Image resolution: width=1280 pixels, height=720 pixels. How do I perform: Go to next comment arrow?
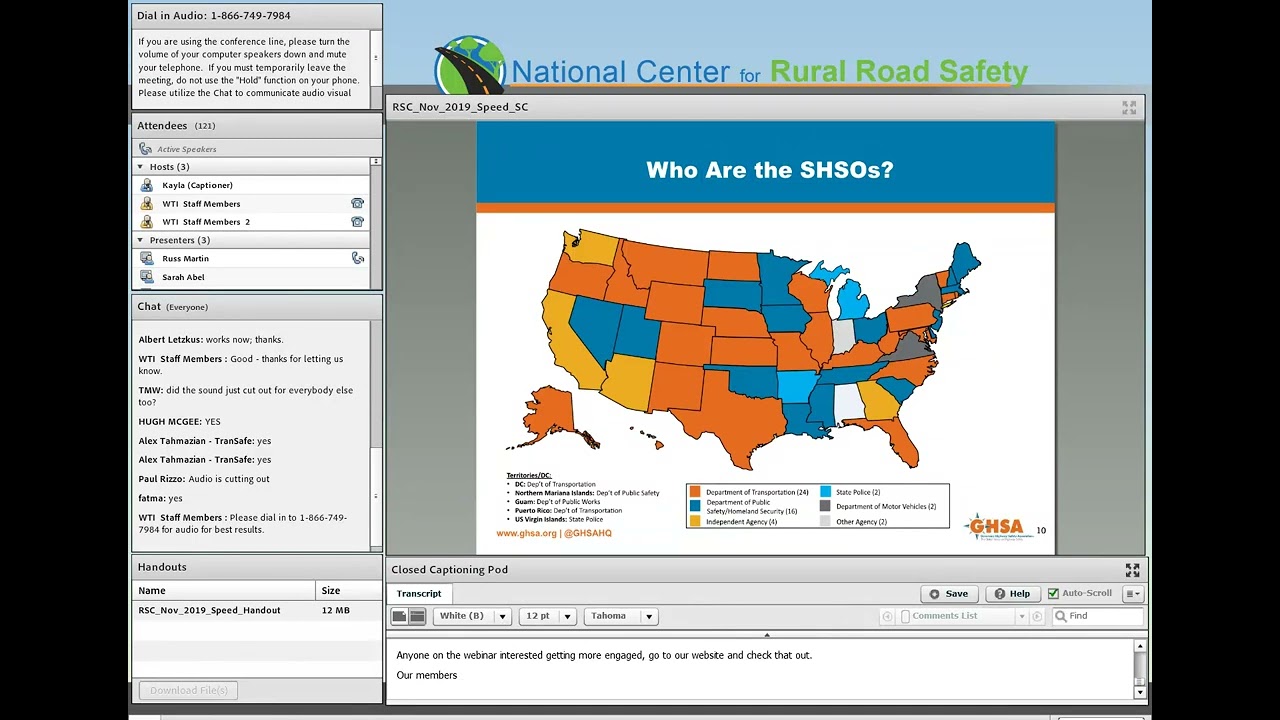[1037, 616]
